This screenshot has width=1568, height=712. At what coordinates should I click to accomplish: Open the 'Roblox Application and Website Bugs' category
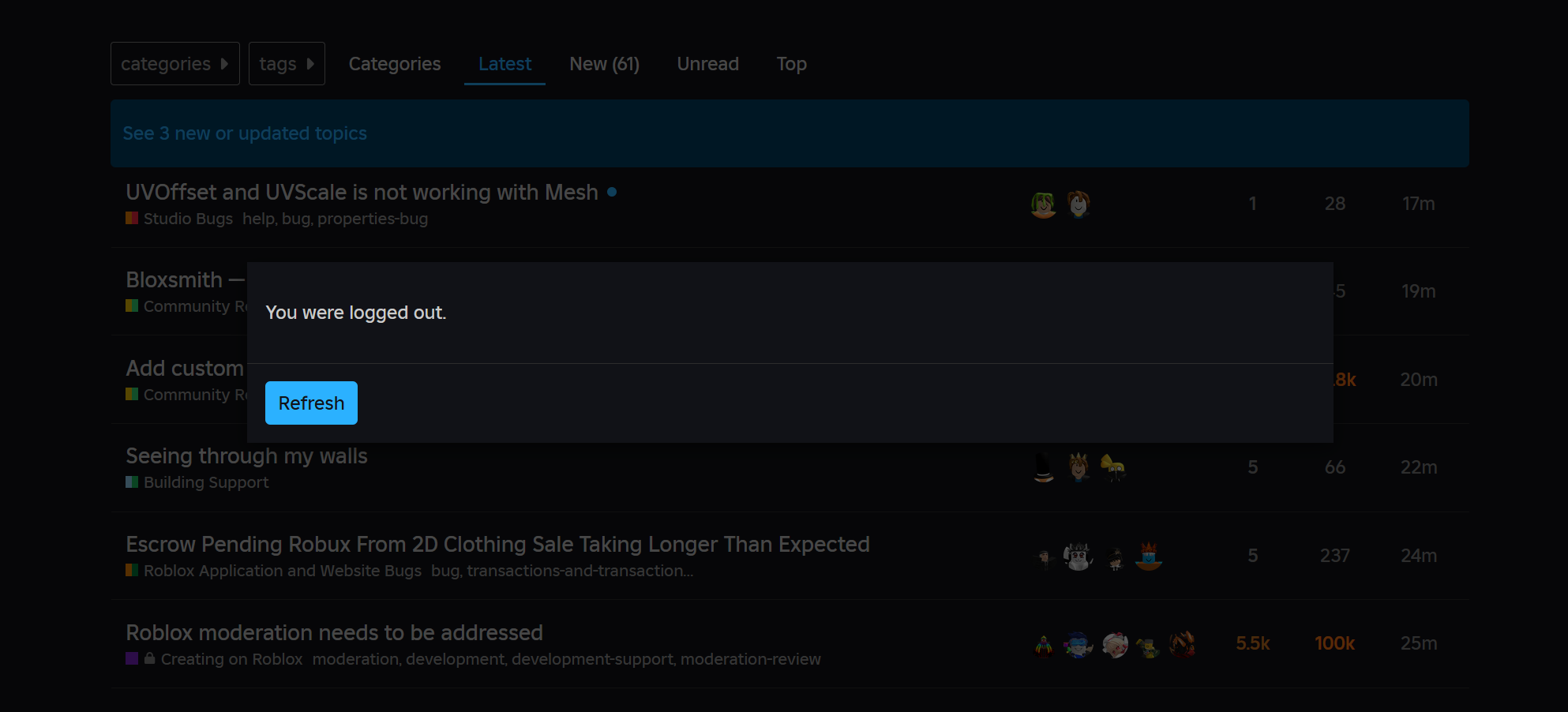click(x=283, y=571)
